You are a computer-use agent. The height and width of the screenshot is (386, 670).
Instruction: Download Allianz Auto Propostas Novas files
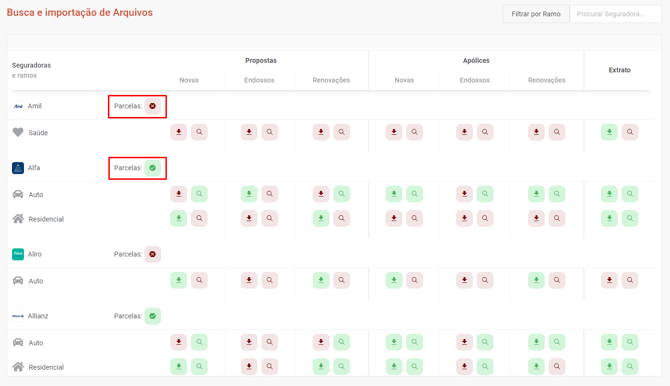click(x=179, y=342)
